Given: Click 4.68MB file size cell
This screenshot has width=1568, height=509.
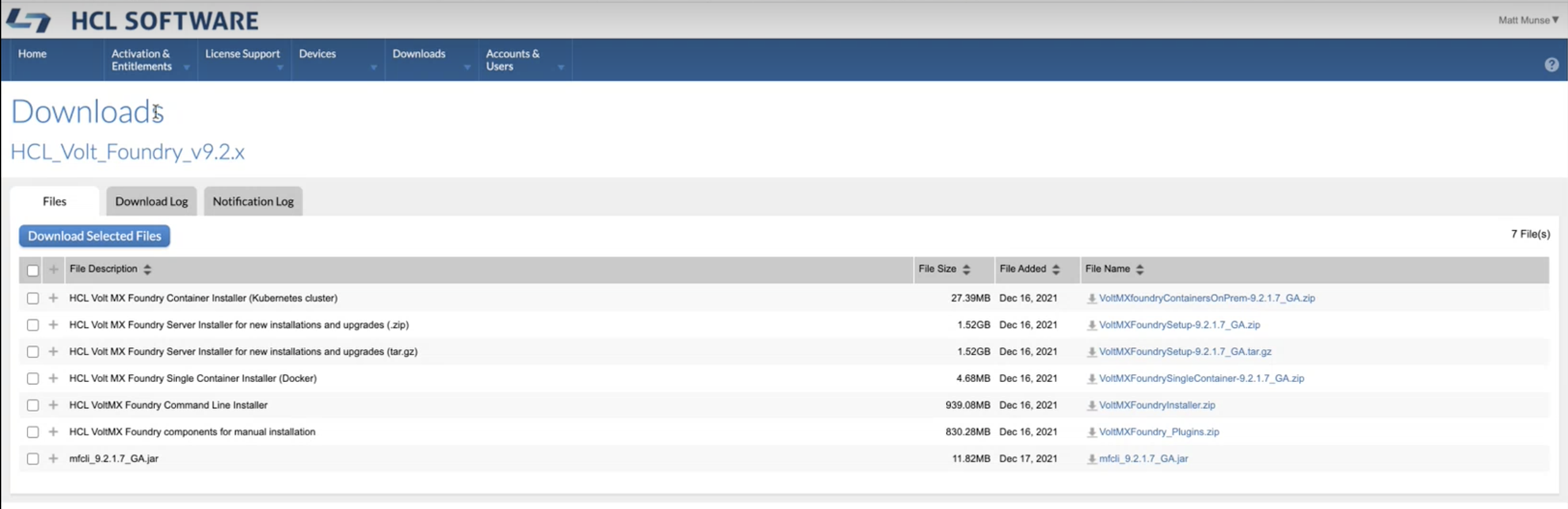Looking at the screenshot, I should tap(973, 378).
